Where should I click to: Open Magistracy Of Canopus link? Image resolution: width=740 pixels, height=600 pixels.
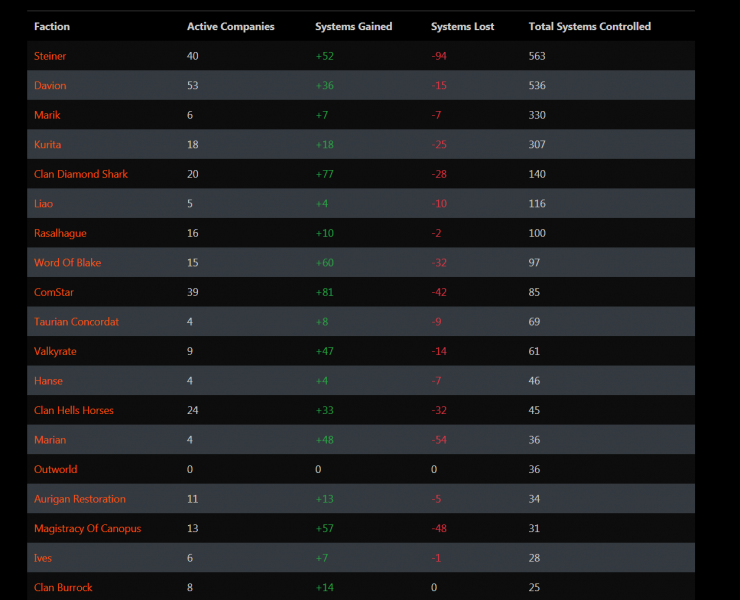click(87, 528)
